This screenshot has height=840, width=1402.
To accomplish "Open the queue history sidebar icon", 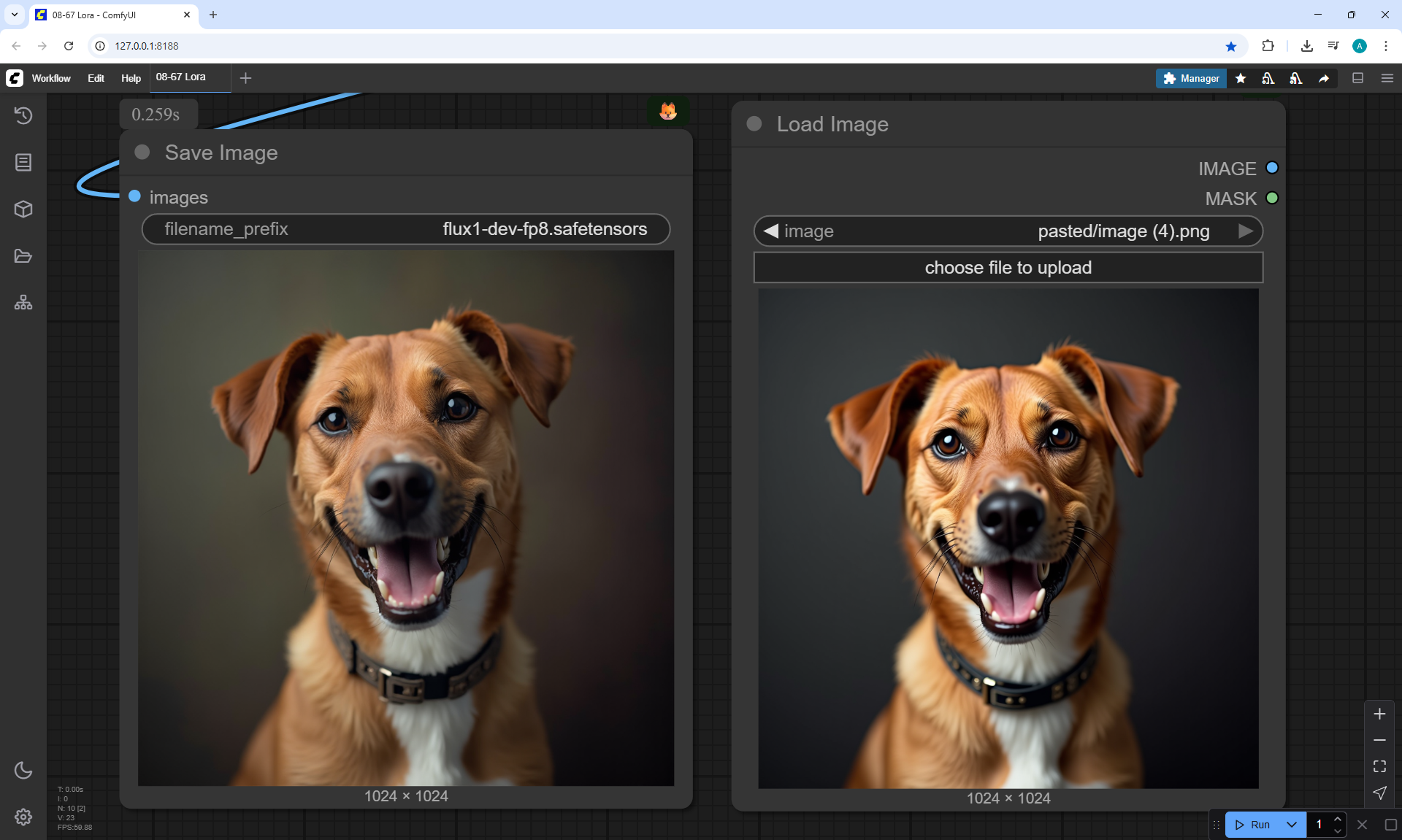I will tap(23, 115).
